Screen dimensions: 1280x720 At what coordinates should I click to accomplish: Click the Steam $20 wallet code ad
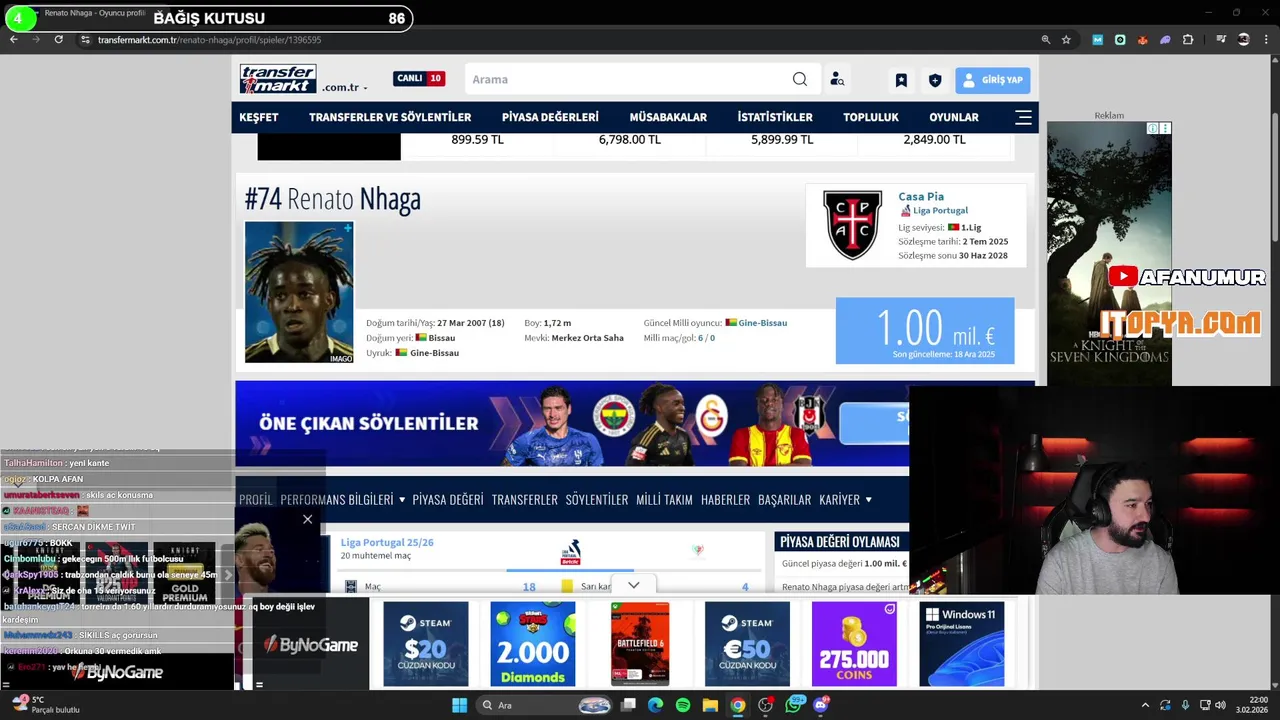point(426,644)
